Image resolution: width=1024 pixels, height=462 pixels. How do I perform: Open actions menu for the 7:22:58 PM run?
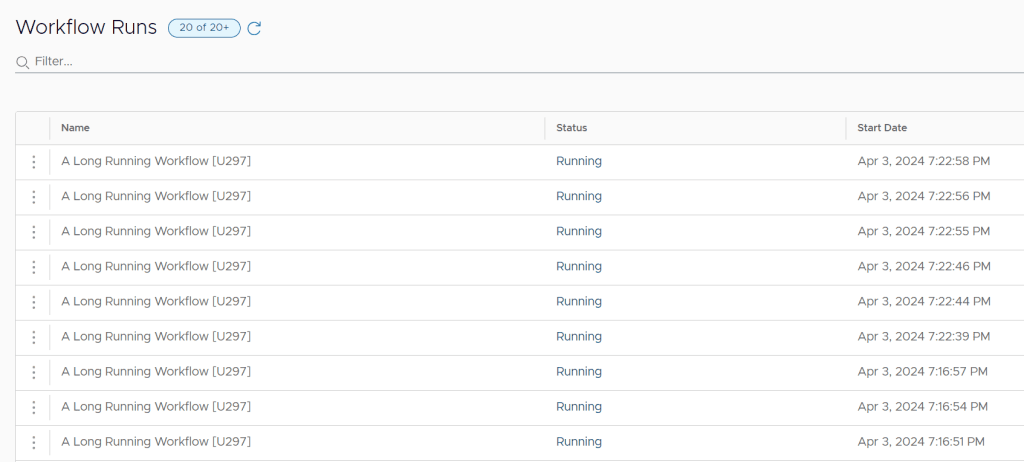point(33,162)
